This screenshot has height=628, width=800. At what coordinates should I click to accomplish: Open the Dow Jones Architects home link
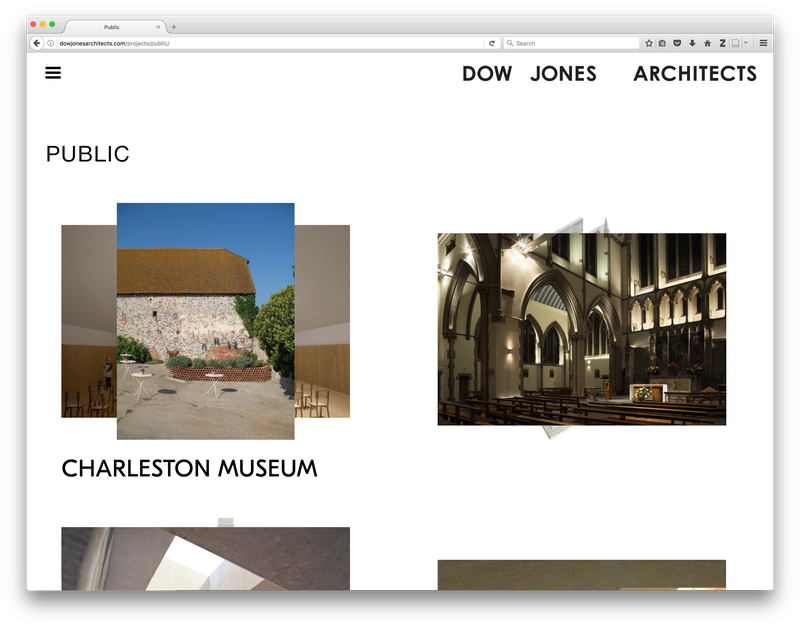[x=609, y=73]
